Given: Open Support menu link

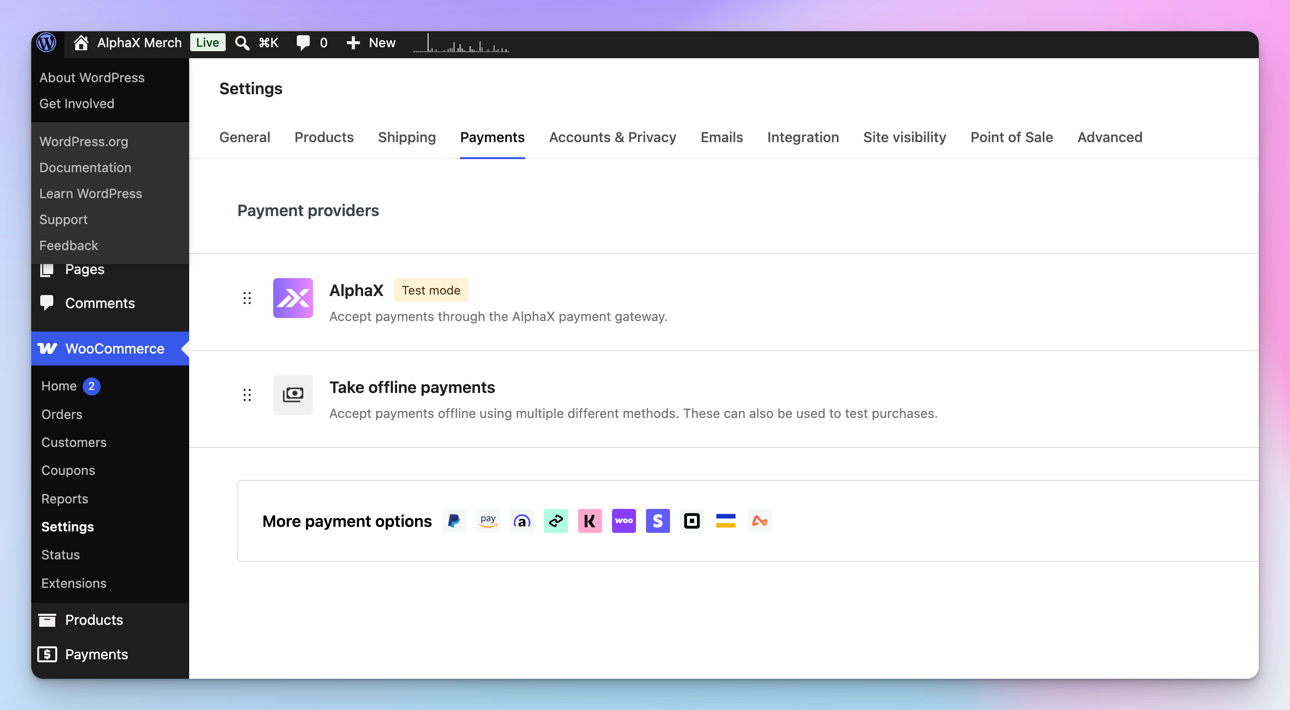Looking at the screenshot, I should [x=63, y=219].
